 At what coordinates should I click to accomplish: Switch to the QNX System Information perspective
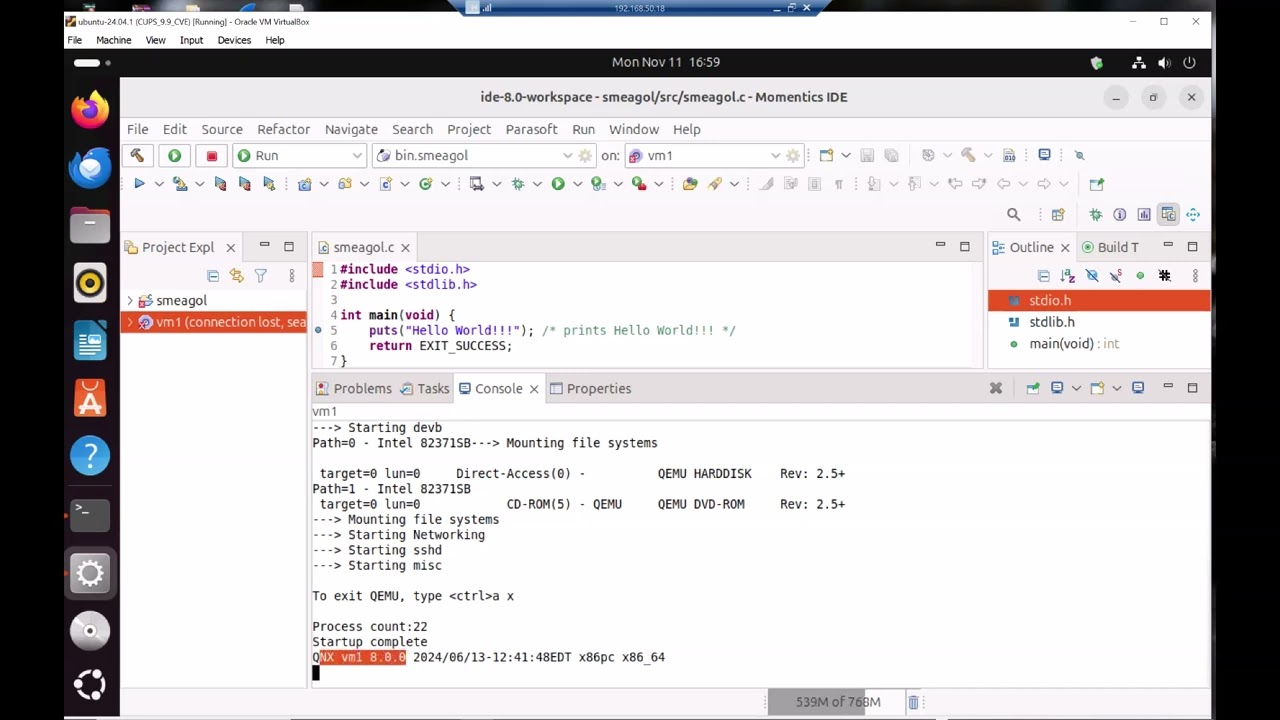click(x=1120, y=214)
